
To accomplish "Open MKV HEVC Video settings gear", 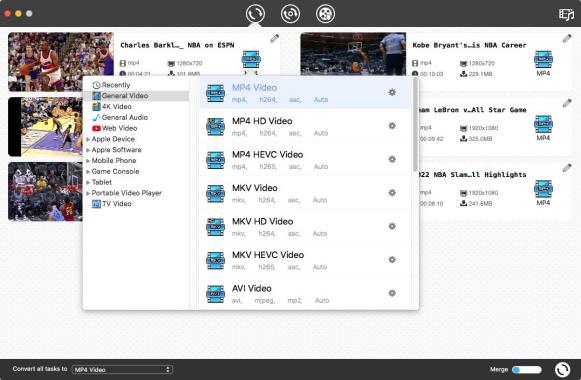I will (392, 260).
